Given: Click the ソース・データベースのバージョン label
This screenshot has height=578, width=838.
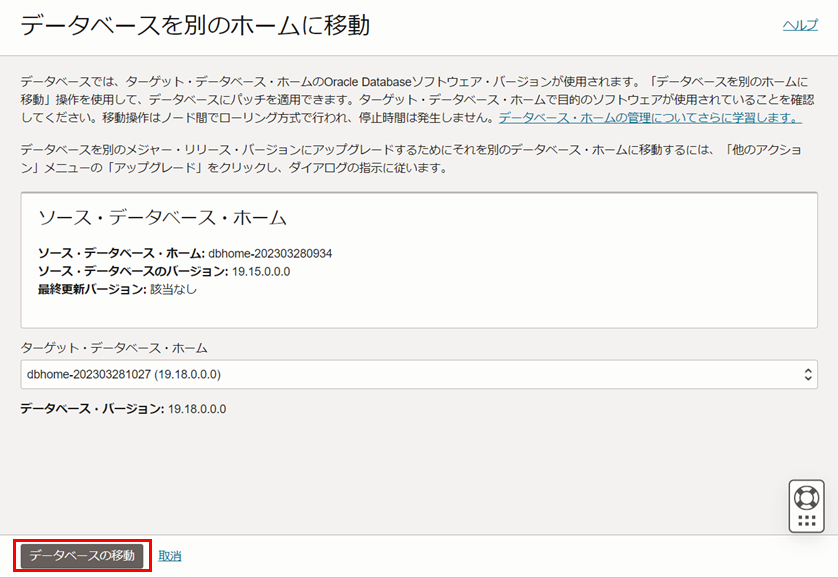Looking at the screenshot, I should 132,272.
